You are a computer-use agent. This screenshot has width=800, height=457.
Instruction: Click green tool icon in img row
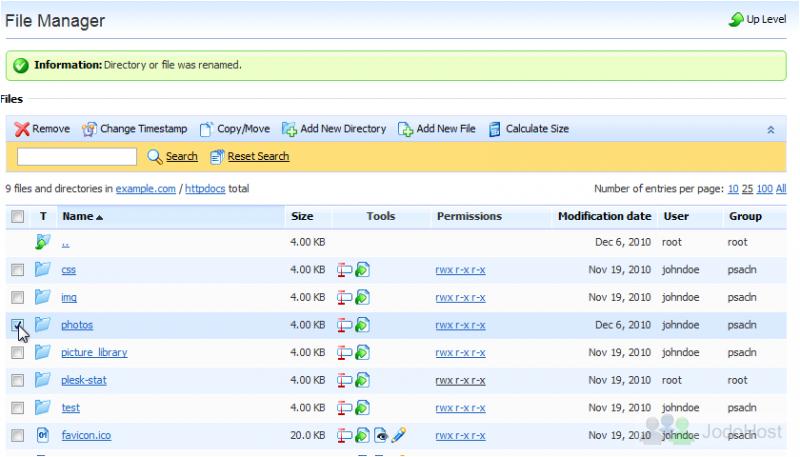tap(362, 297)
